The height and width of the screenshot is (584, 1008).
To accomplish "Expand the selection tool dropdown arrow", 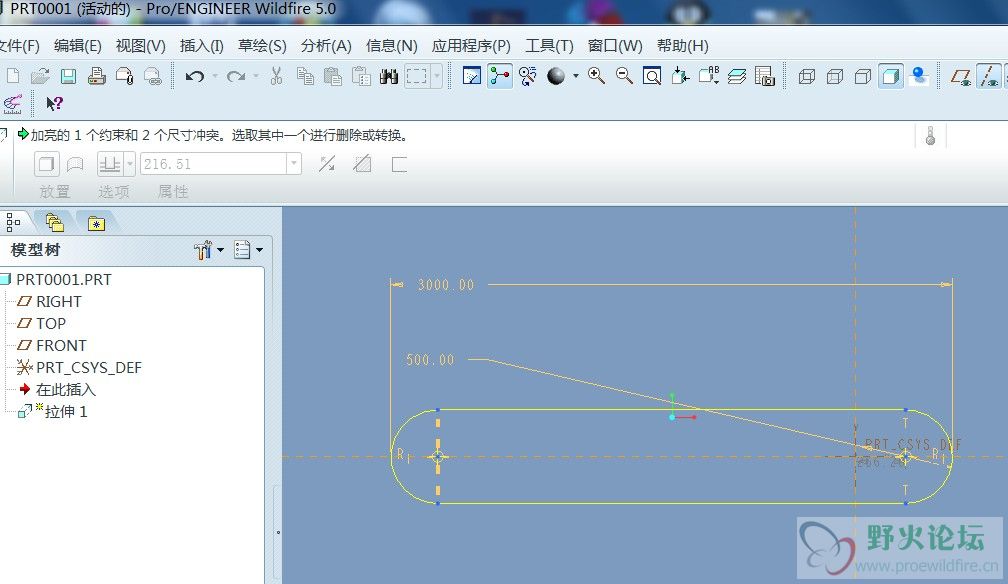I will click(437, 76).
